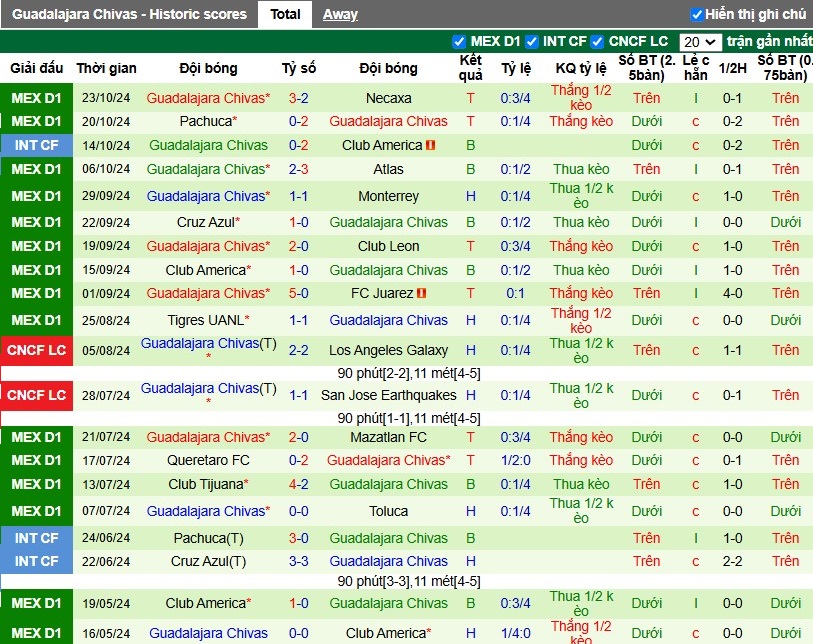
Task: Uncheck the CNCF LC league filter
Action: [x=597, y=41]
